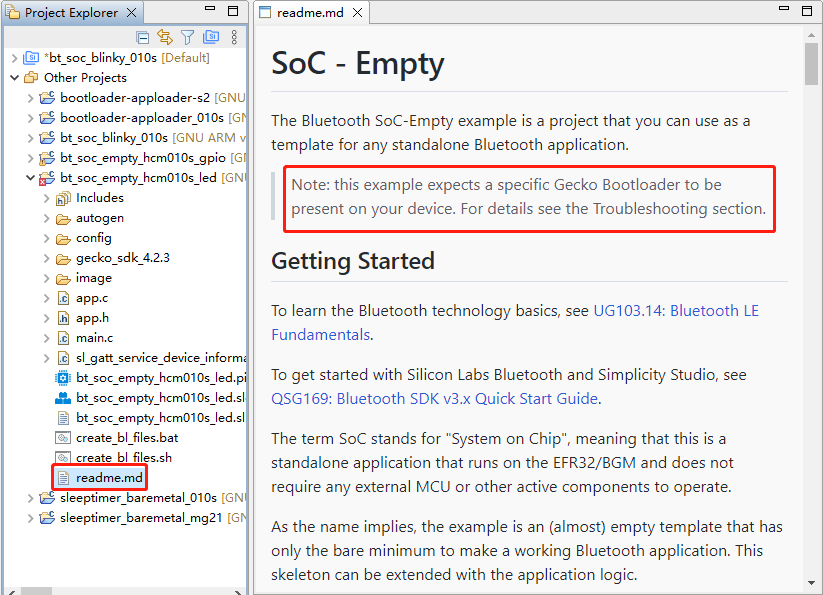The image size is (823, 595).
Task: Open the Project Explorer filter options
Action: click(190, 37)
